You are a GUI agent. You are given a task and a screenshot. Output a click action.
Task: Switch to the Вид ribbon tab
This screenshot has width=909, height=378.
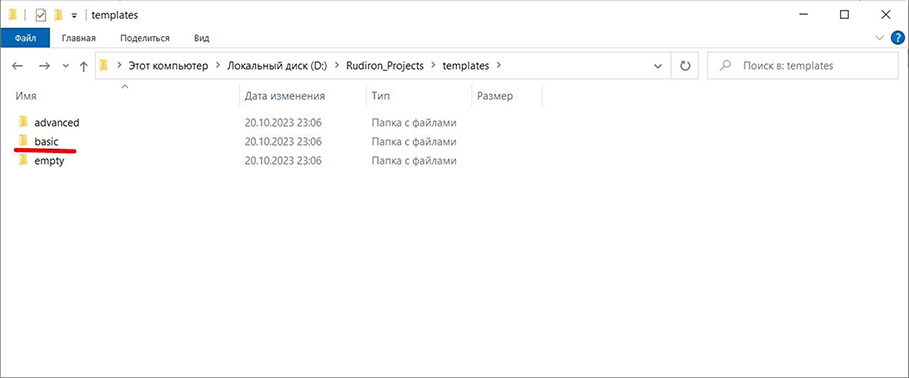point(202,38)
